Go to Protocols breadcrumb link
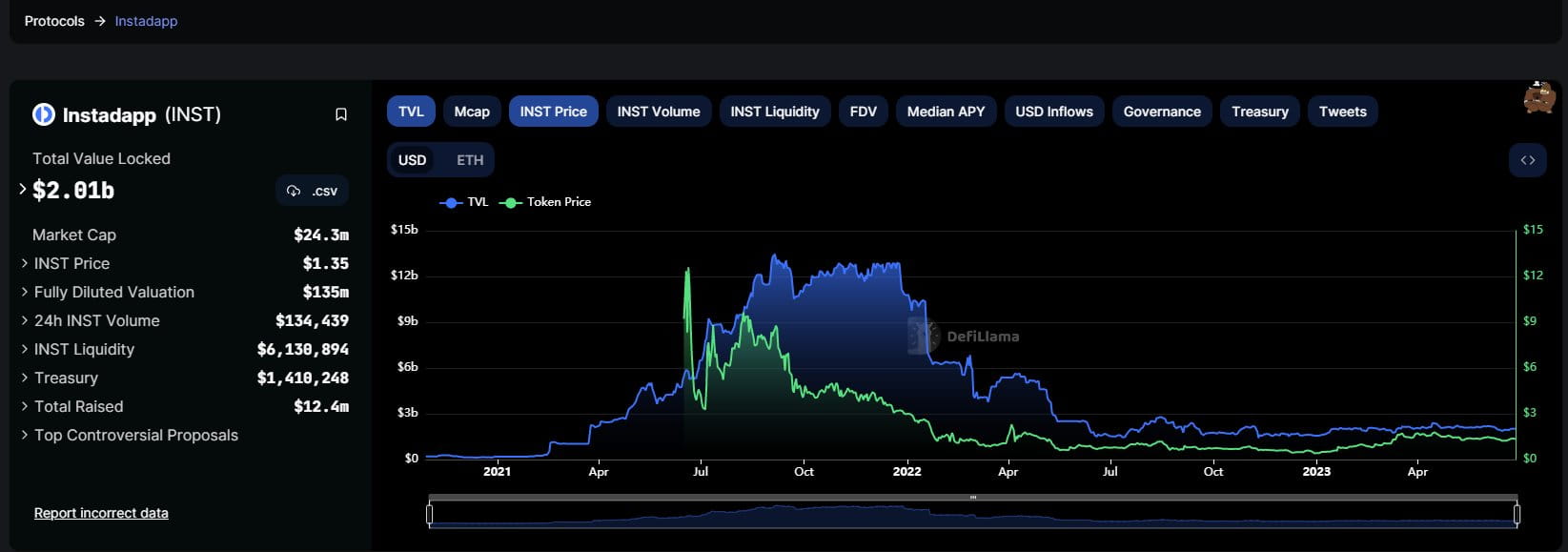Screen dimensions: 1568x552 (x=54, y=21)
